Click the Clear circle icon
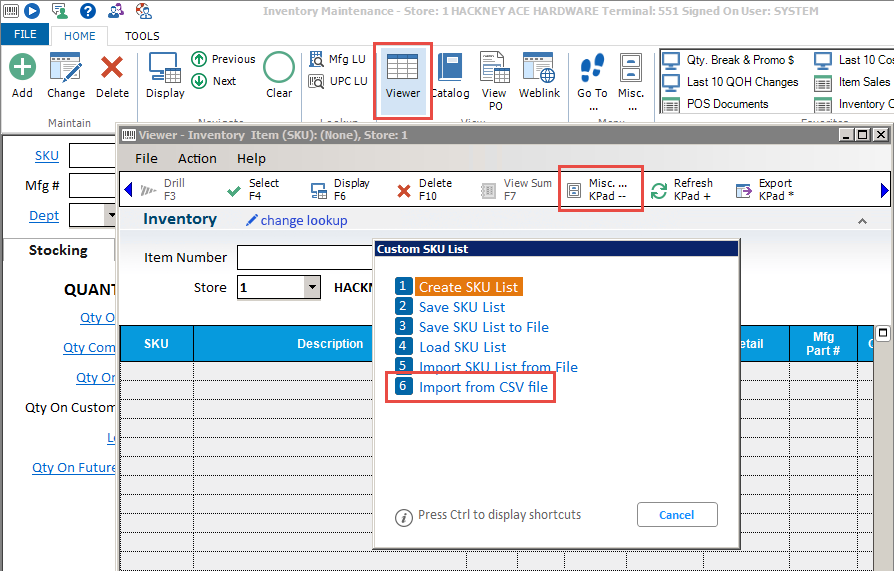Viewport: 894px width, 571px height. pos(279,67)
